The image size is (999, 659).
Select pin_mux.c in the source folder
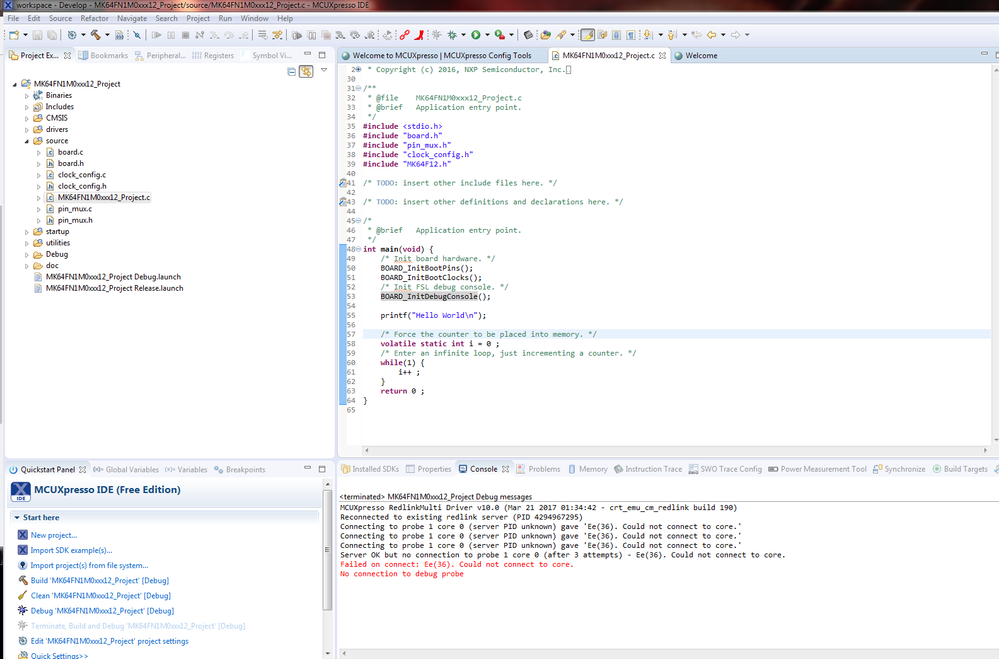coord(74,209)
